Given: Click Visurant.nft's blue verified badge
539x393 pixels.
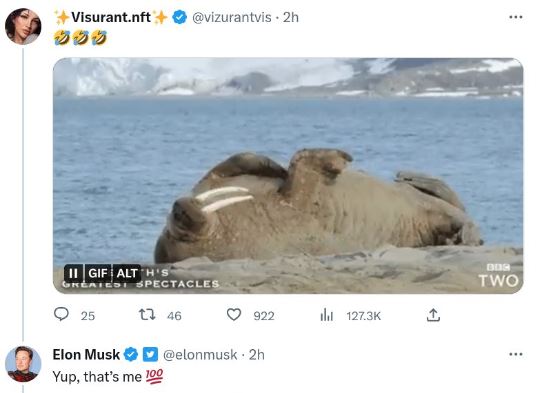Looking at the screenshot, I should (x=179, y=17).
